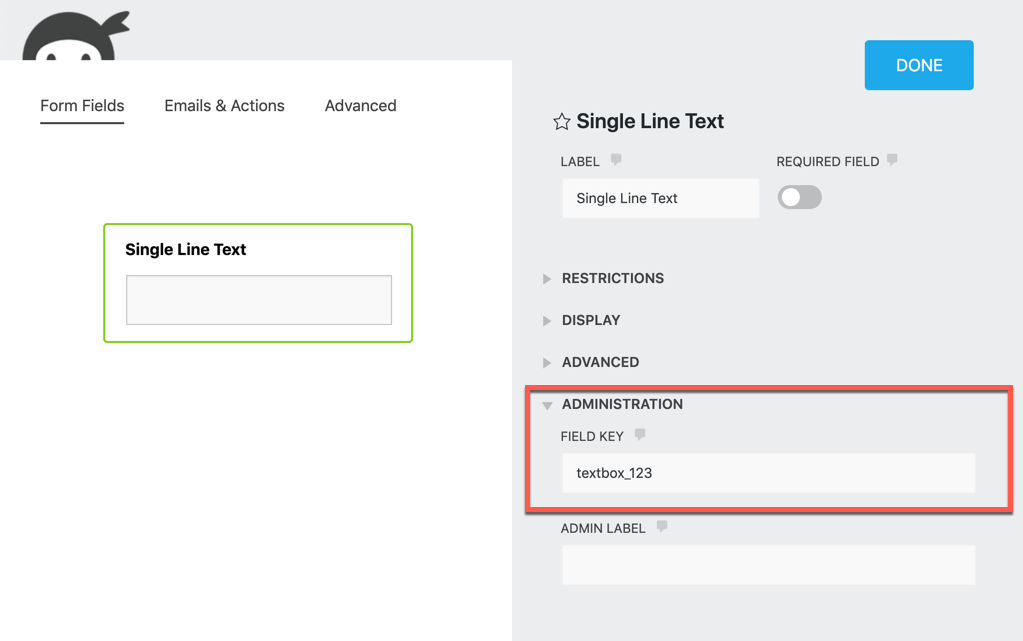This screenshot has width=1023, height=641.
Task: Go to the Advanced tab in top navigation
Action: coord(360,106)
